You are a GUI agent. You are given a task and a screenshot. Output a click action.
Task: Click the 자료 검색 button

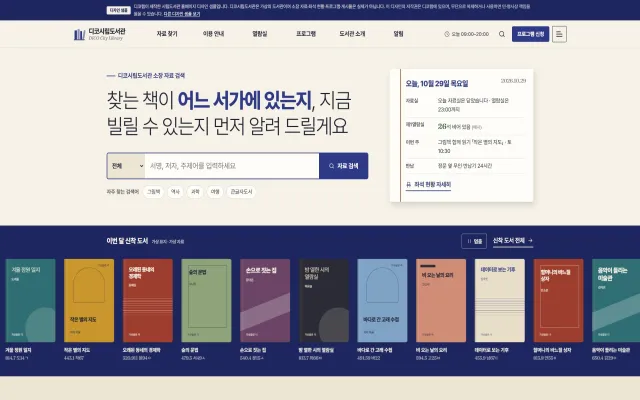coord(344,166)
